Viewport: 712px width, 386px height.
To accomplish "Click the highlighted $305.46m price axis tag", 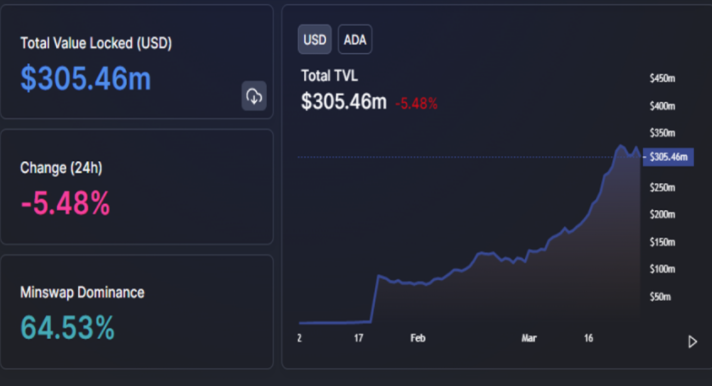I will click(x=668, y=157).
